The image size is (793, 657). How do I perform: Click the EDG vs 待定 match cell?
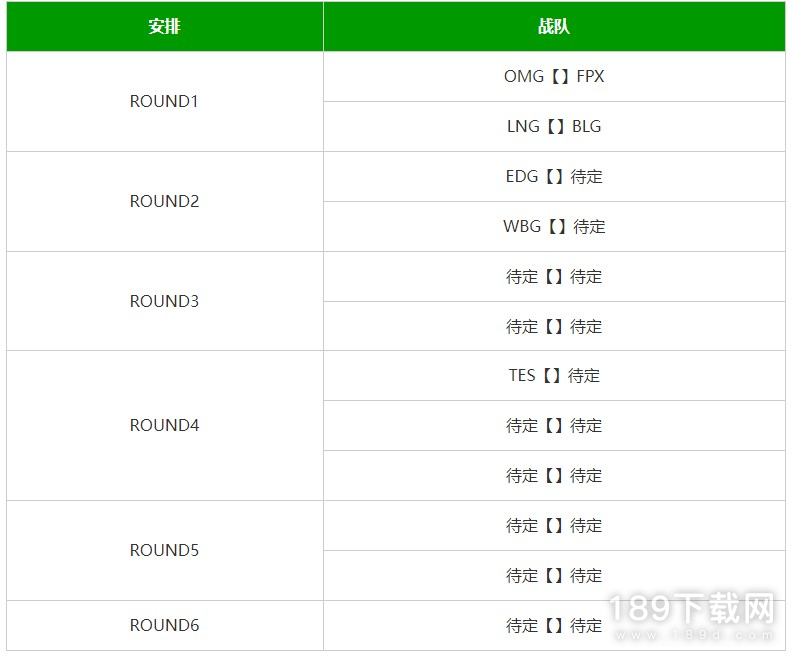[554, 177]
